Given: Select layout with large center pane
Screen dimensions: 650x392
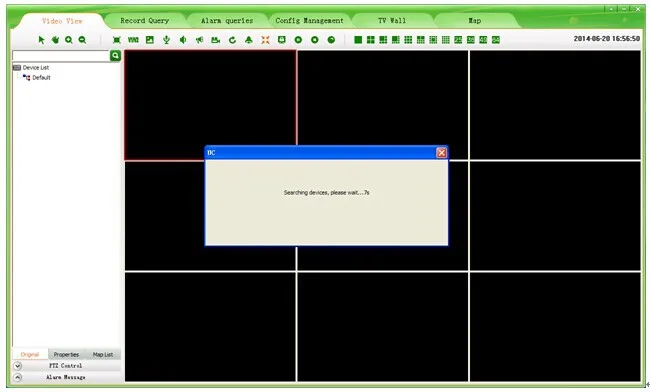Looking at the screenshot, I should click(x=433, y=40).
